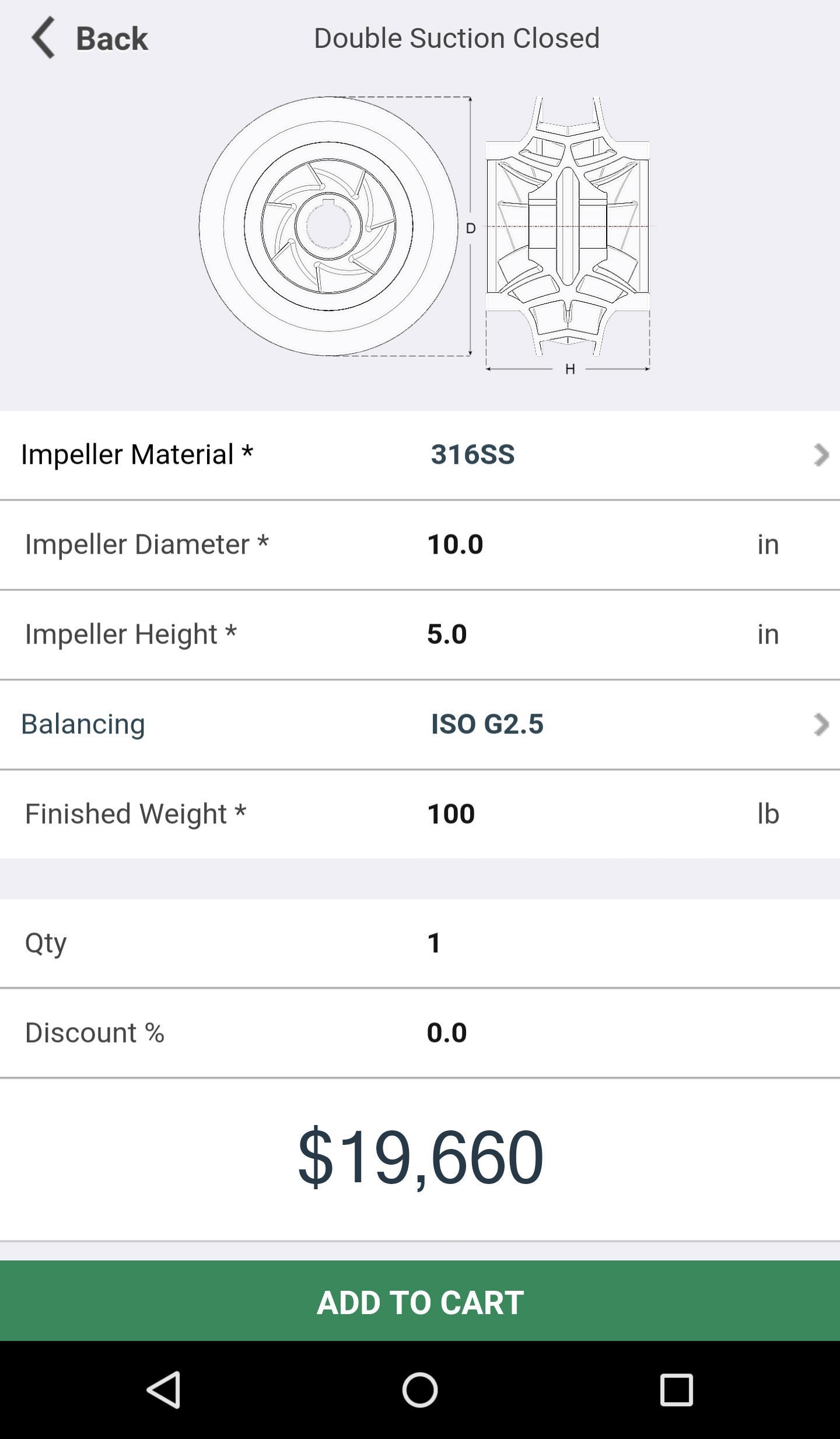Expand Balancing chevron arrow
Image resolution: width=840 pixels, height=1439 pixels.
(x=821, y=724)
